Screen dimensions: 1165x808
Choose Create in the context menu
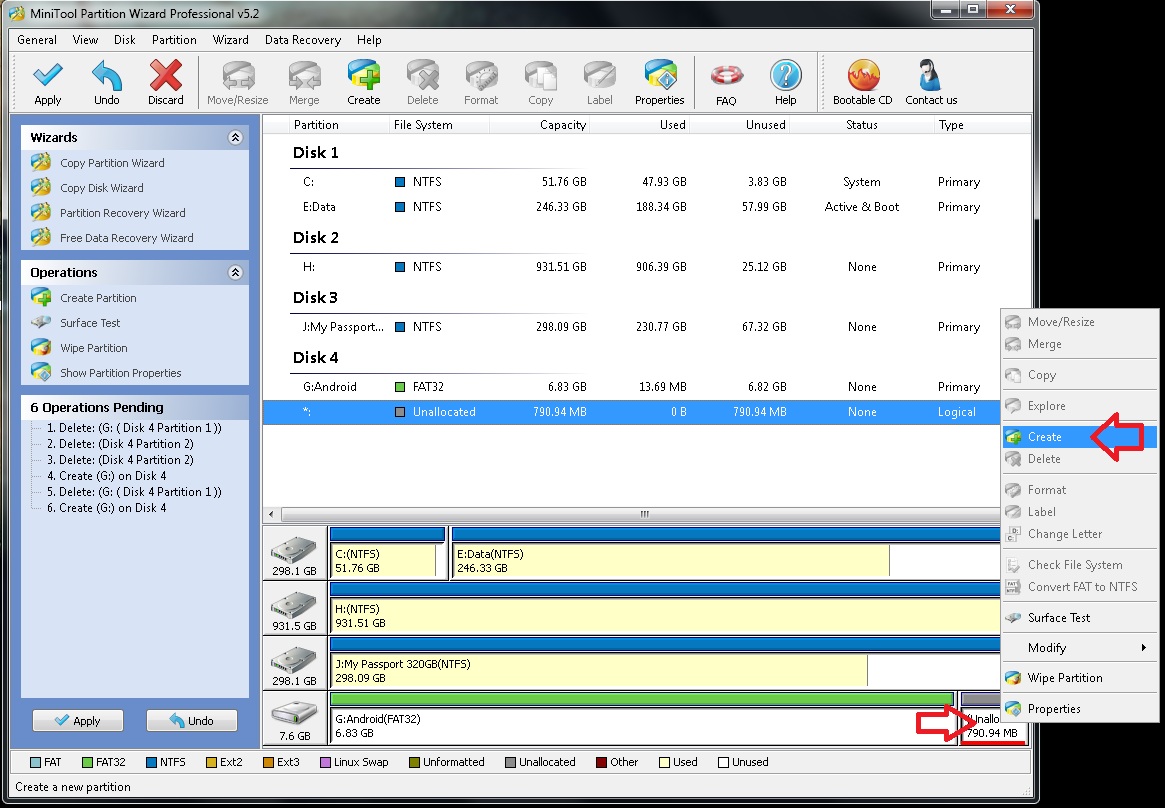tap(1079, 437)
